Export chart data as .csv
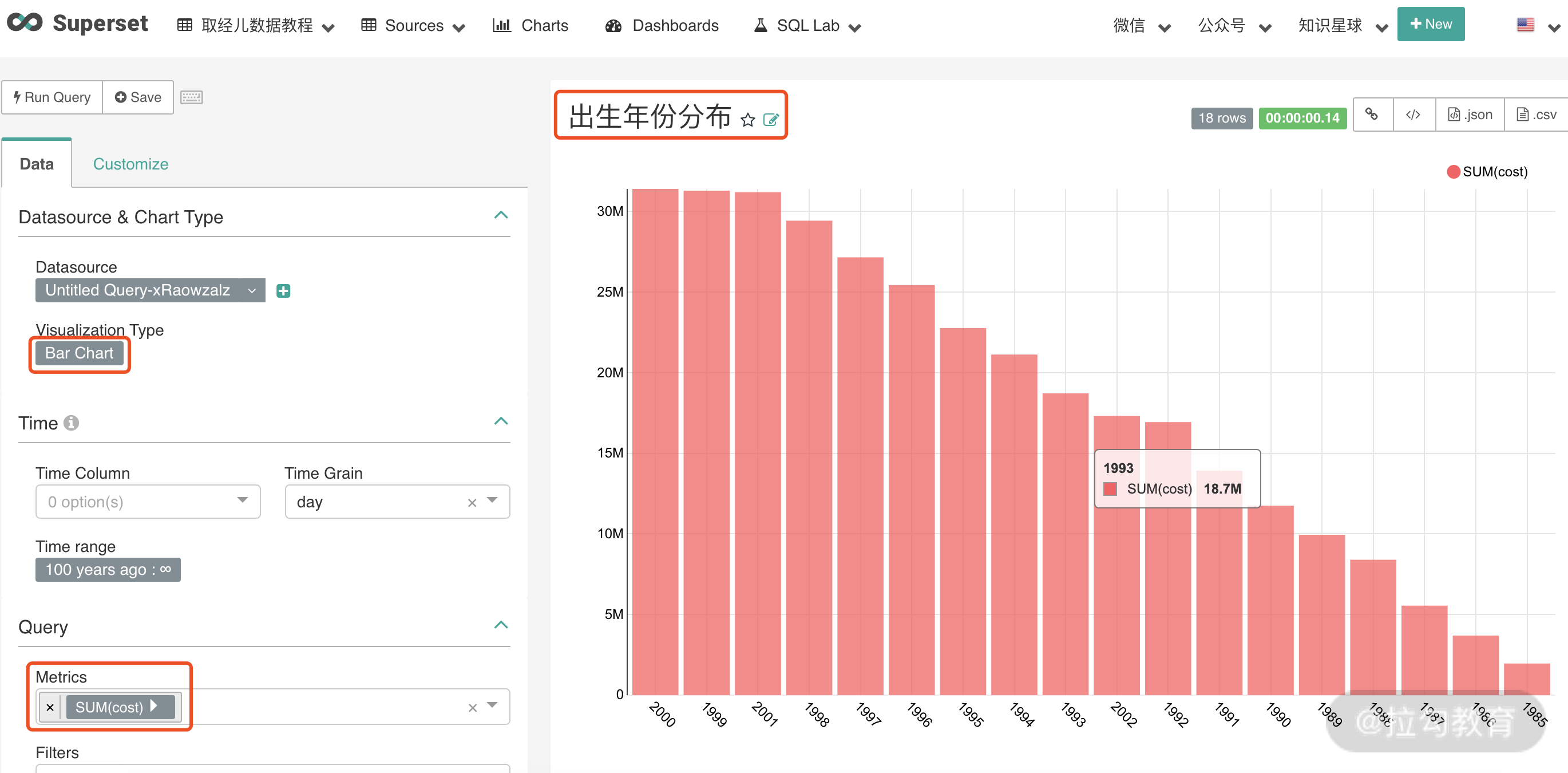This screenshot has width=1568, height=773. (x=1537, y=114)
